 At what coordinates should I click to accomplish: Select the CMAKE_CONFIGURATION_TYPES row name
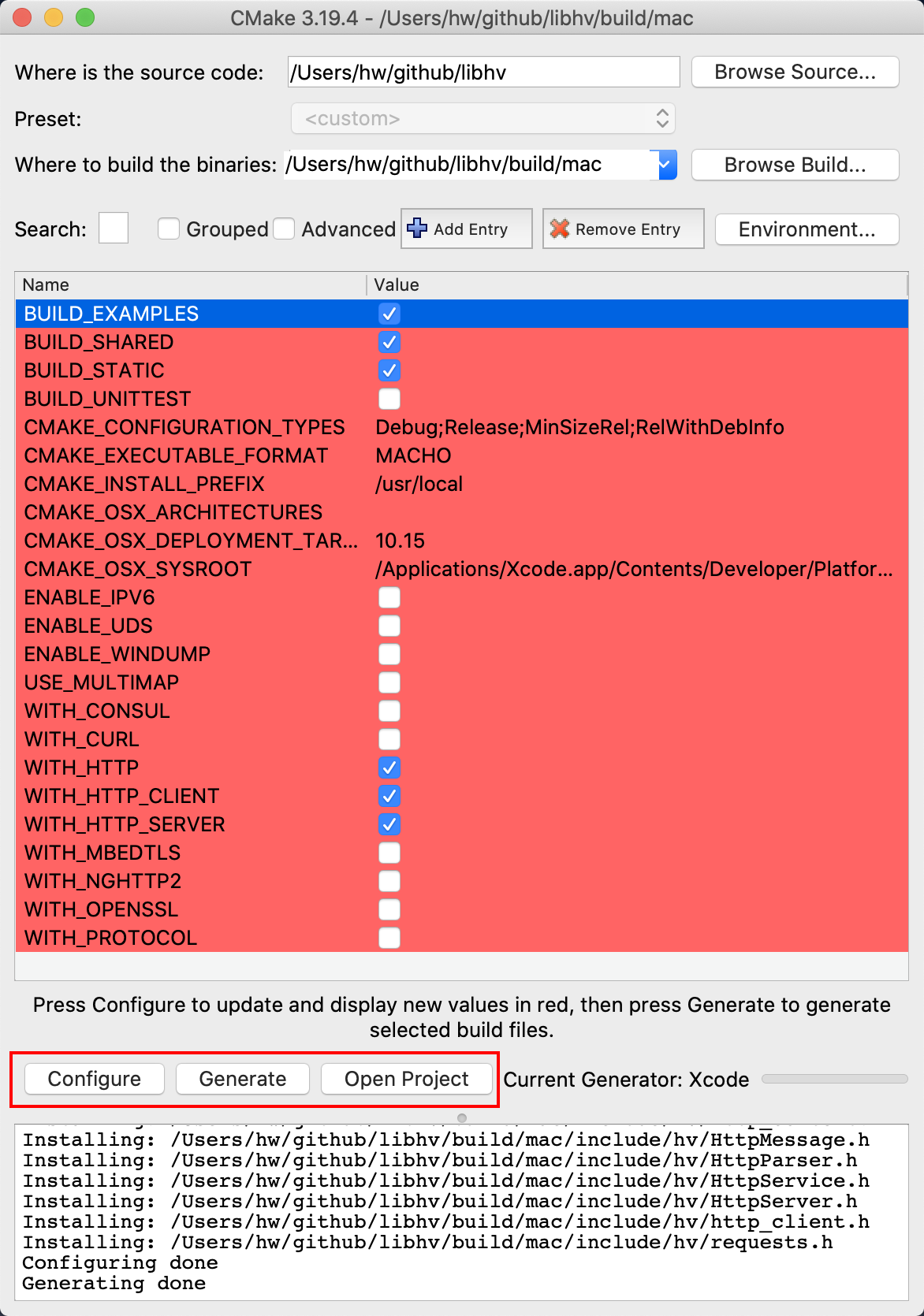pos(184,427)
